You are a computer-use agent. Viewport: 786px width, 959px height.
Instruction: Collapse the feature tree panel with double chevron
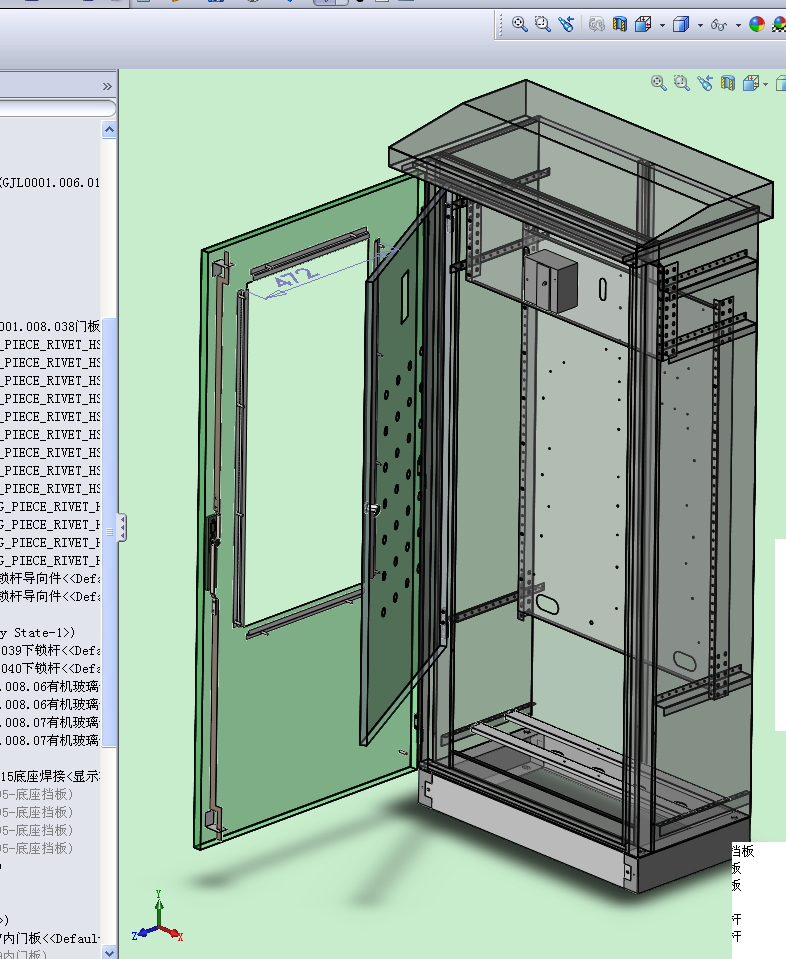click(108, 86)
